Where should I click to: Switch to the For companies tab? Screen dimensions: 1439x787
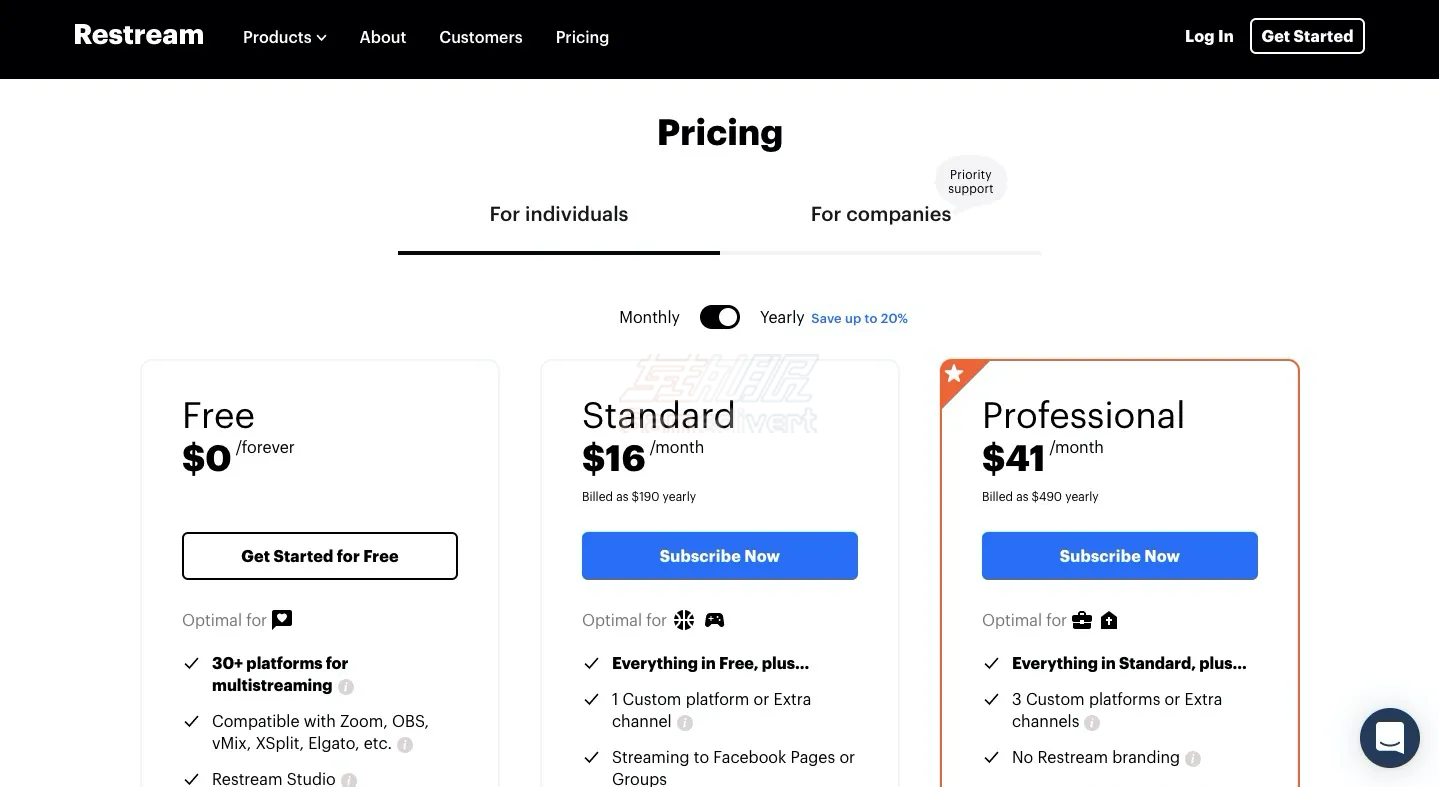coord(881,214)
